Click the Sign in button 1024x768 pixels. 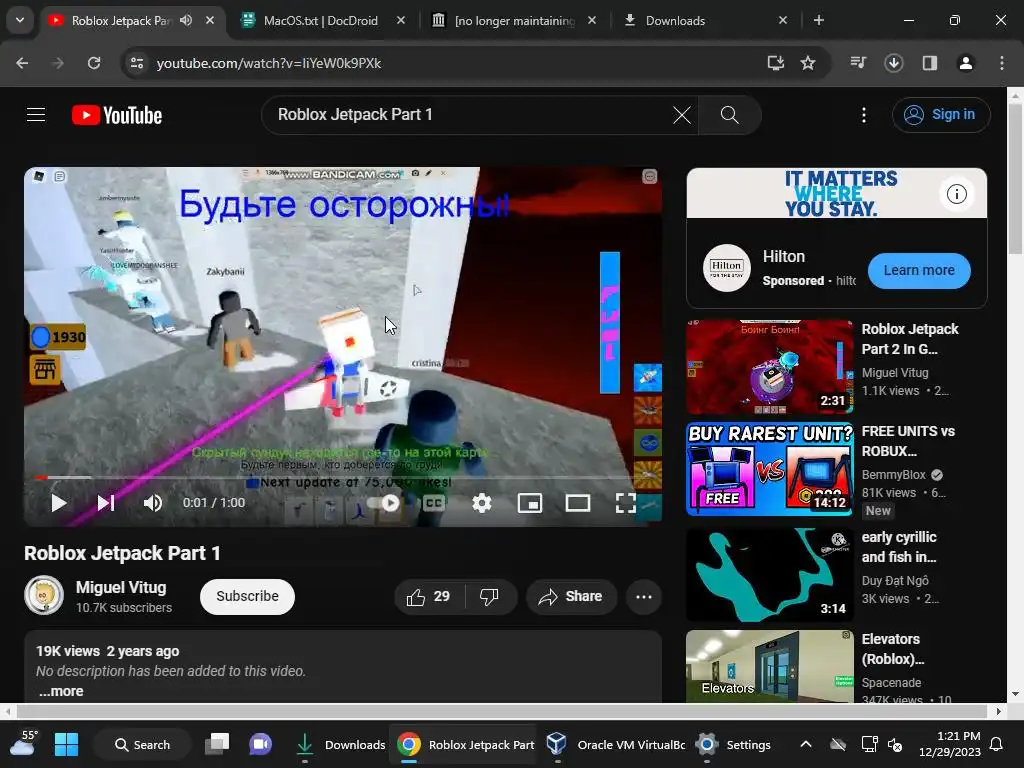point(941,115)
